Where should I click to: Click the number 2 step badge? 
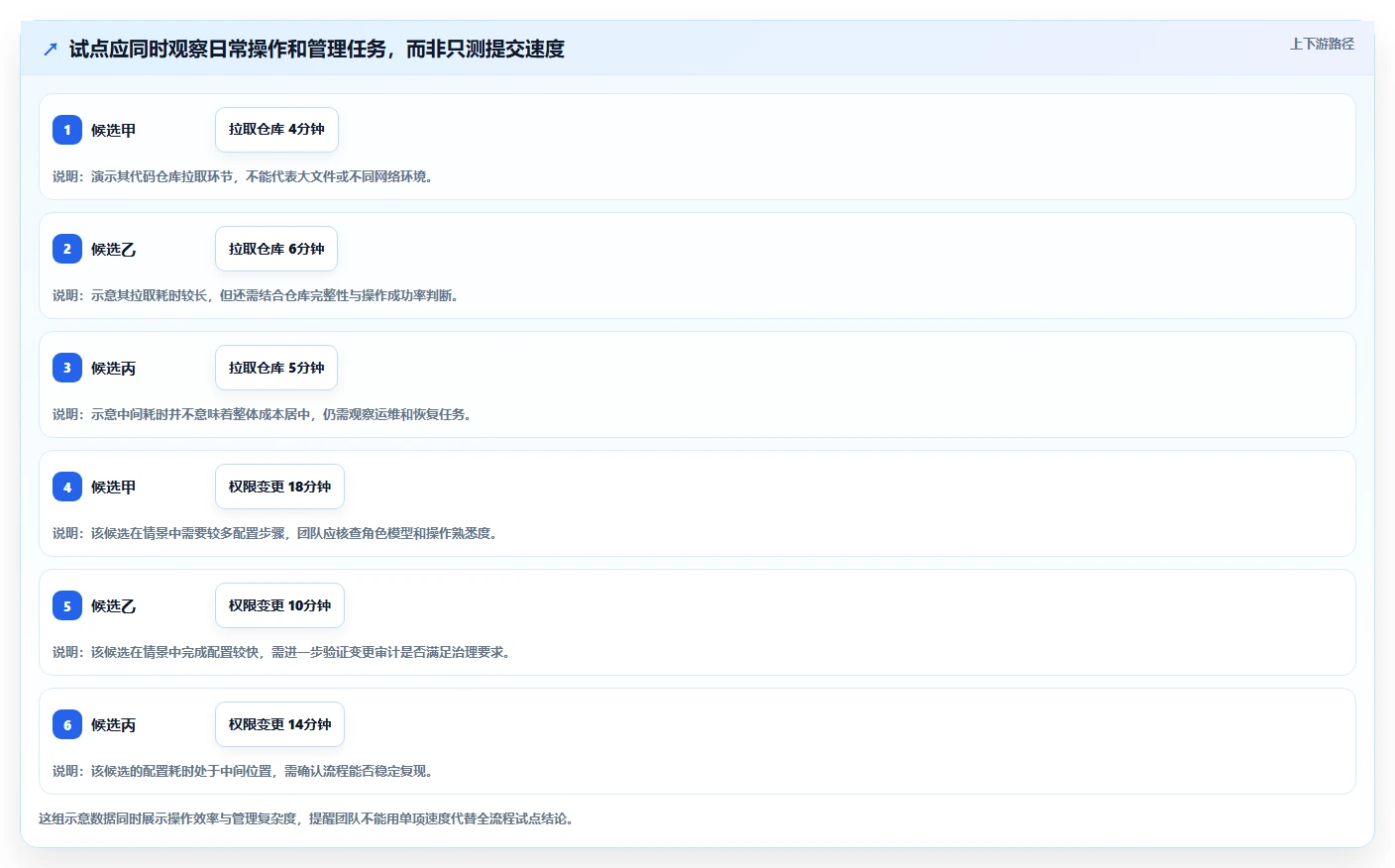[x=67, y=249]
